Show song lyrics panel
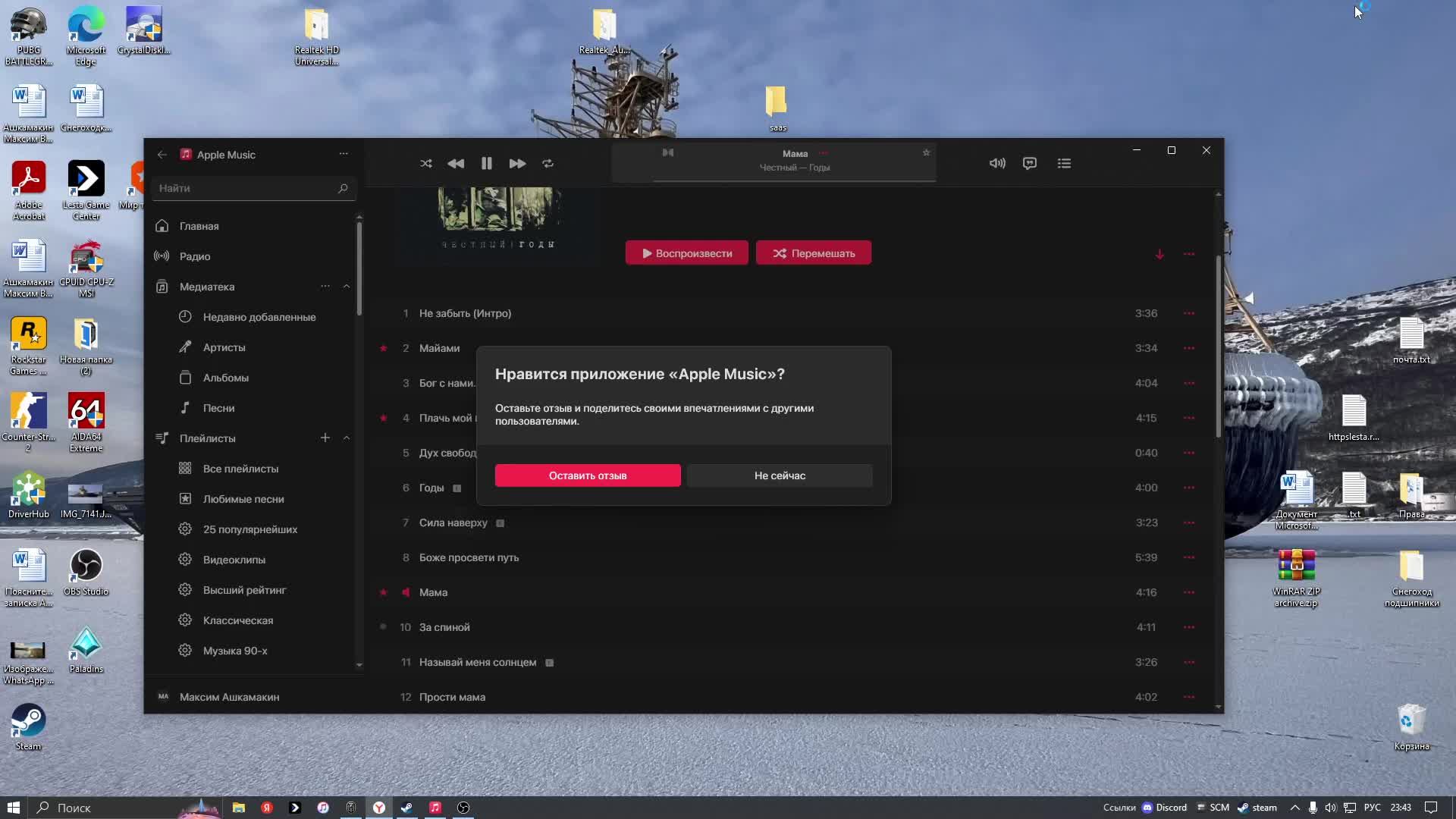 1030,164
